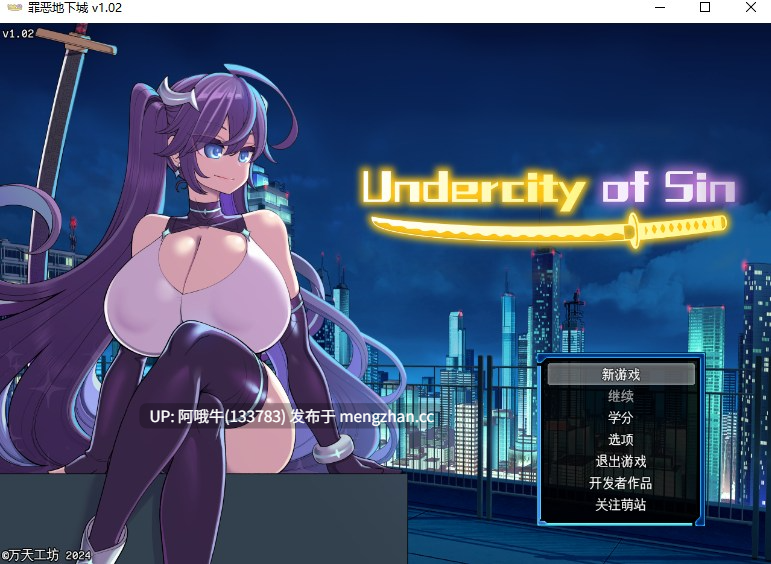This screenshot has height=564, width=771.
Task: Choose 退出游戏 to quit the game
Action: click(621, 461)
